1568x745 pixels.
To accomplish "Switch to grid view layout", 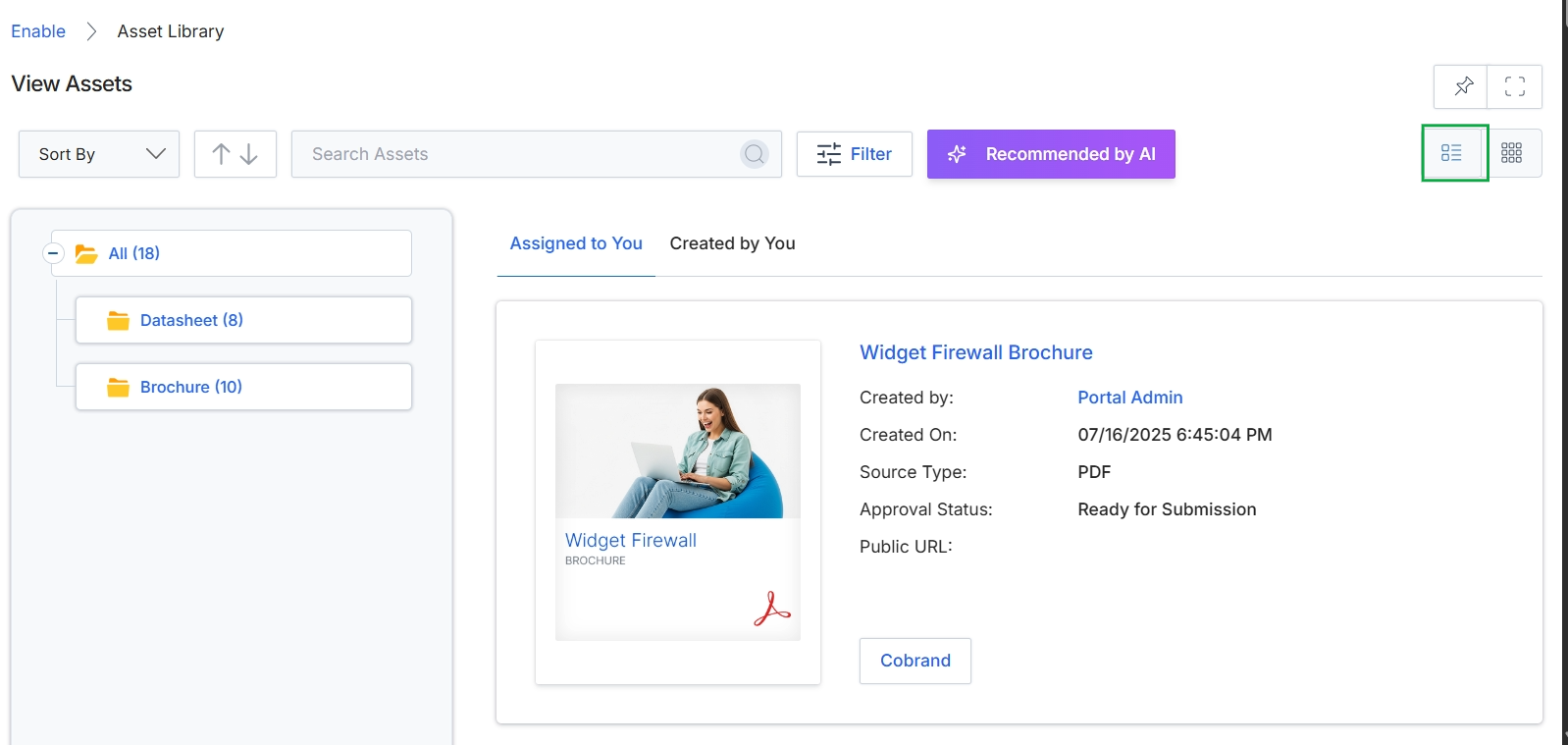I will click(x=1512, y=153).
